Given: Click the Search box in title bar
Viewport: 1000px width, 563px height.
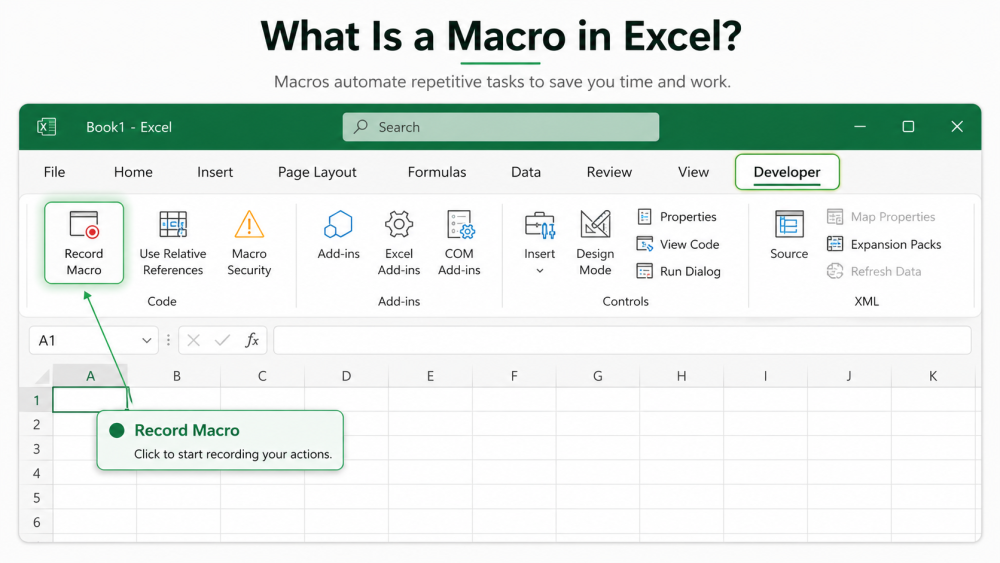Looking at the screenshot, I should click(x=501, y=127).
